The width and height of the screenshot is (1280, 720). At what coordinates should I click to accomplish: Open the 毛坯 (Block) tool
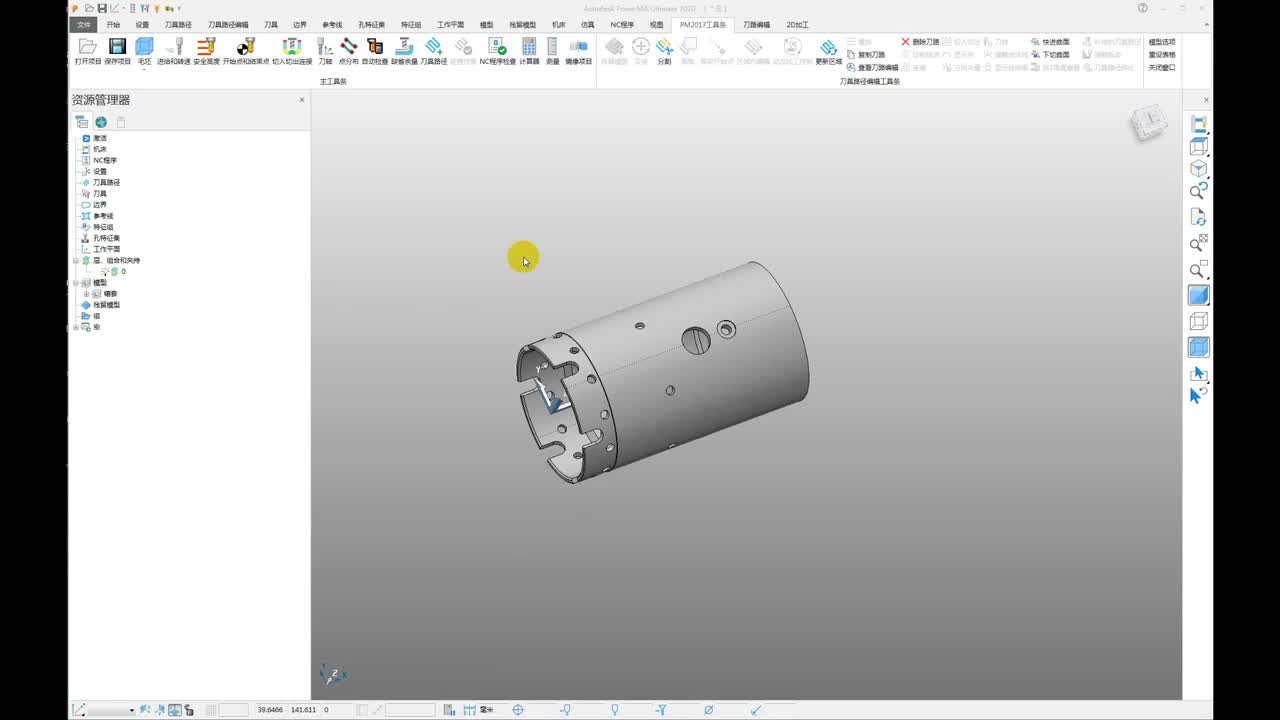[x=144, y=48]
